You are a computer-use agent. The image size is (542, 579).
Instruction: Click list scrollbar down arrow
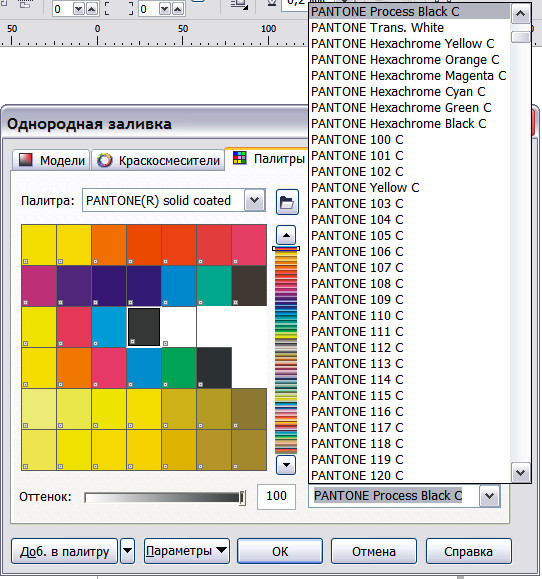(521, 472)
